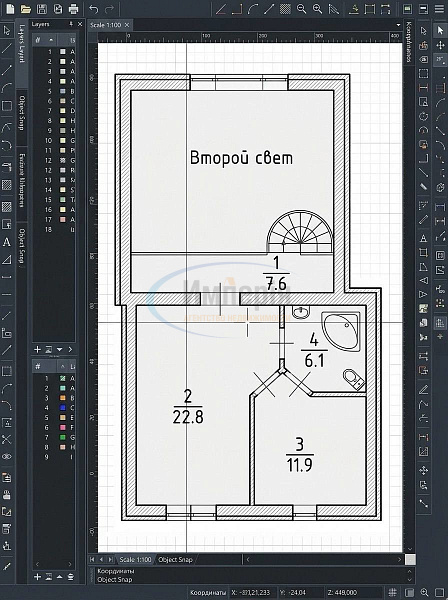Open the tab list dropdown arrow above canvas

pos(398,25)
